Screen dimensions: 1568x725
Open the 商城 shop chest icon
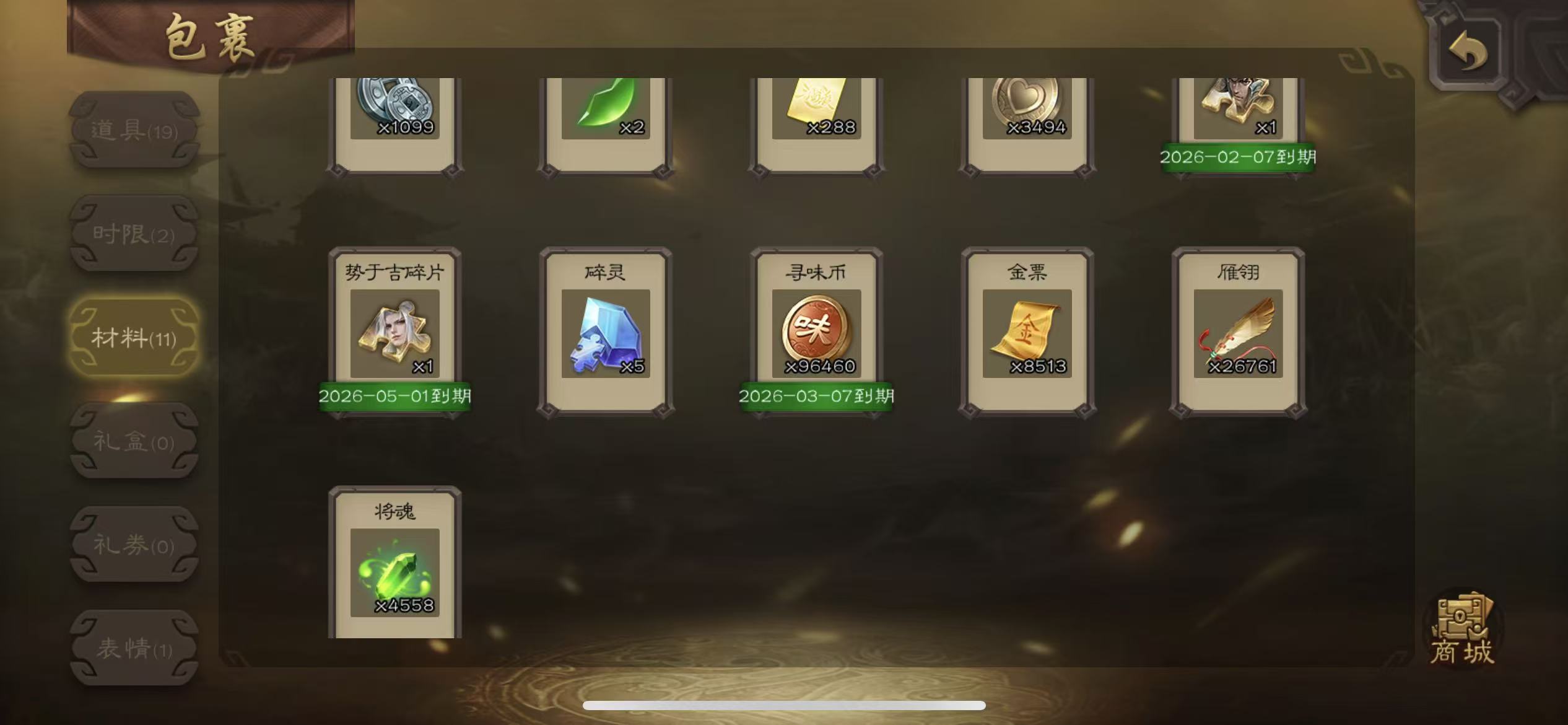point(1463,628)
